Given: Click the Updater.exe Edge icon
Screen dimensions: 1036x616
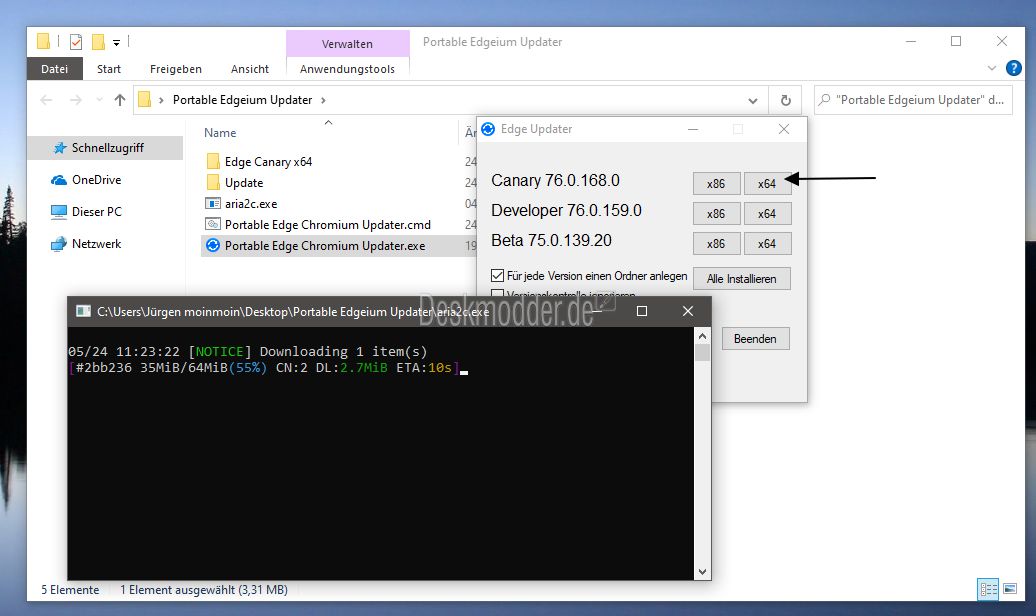Looking at the screenshot, I should click(213, 245).
